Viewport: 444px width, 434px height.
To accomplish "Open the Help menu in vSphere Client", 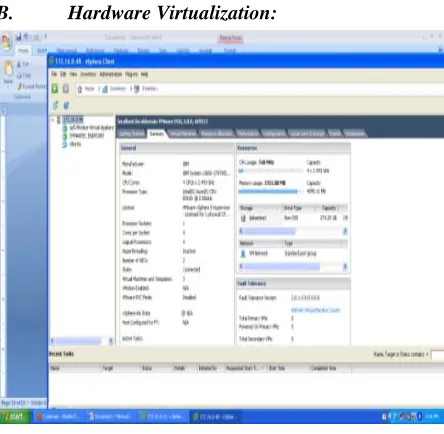I will point(144,74).
